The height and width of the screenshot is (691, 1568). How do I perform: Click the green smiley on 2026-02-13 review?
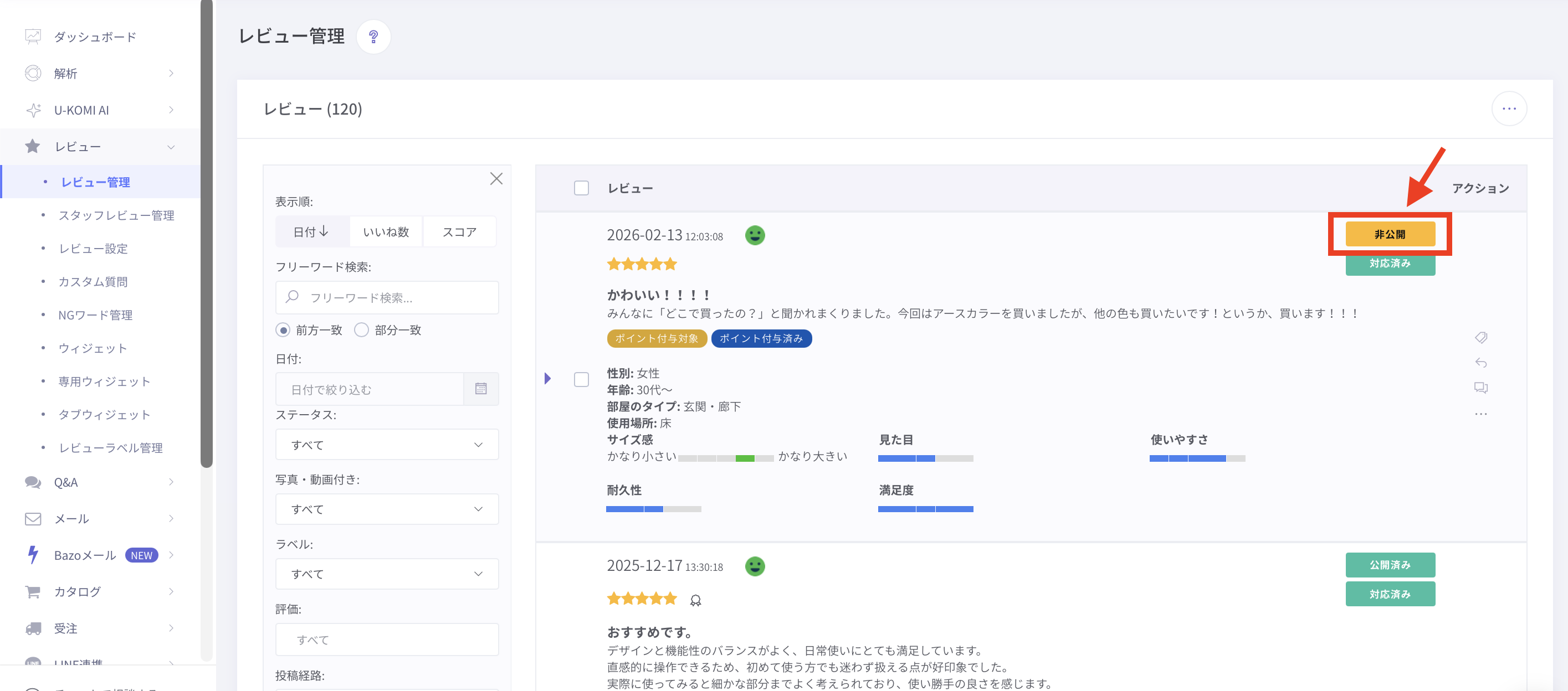[x=755, y=235]
